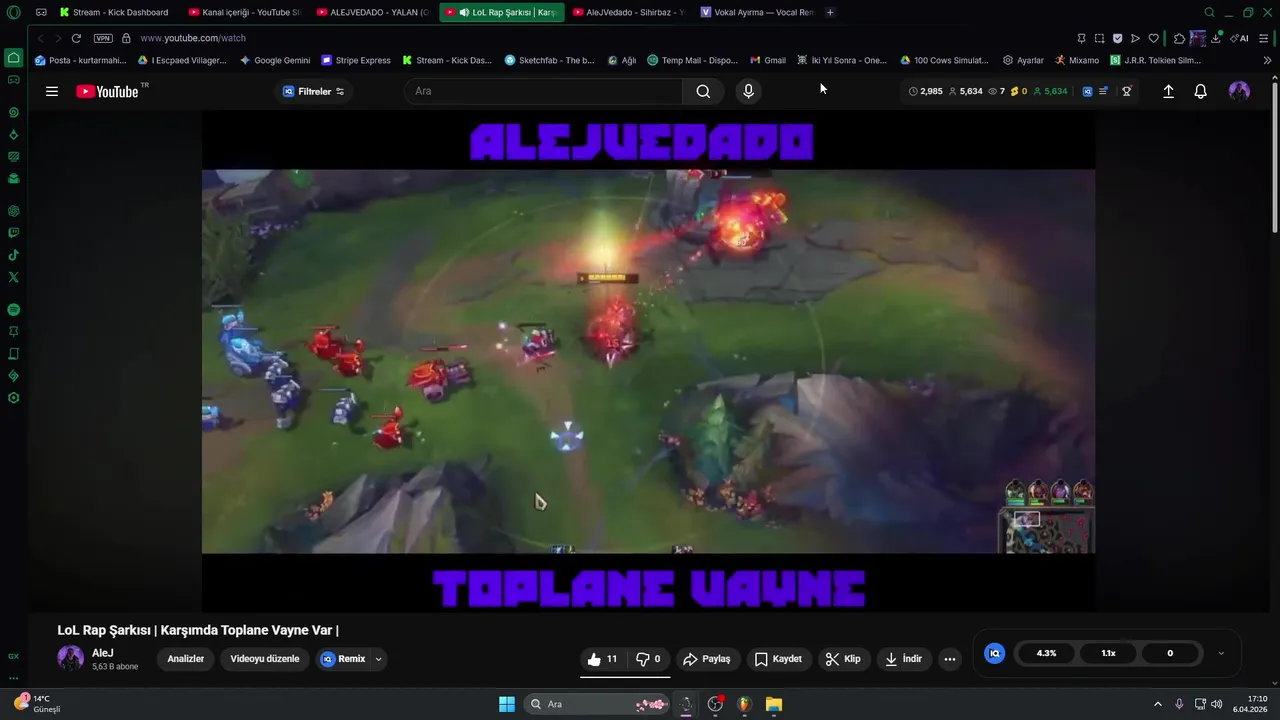Screen dimensions: 1280x720
Task: Open the ad blocker shield icon
Action: click(1117, 38)
